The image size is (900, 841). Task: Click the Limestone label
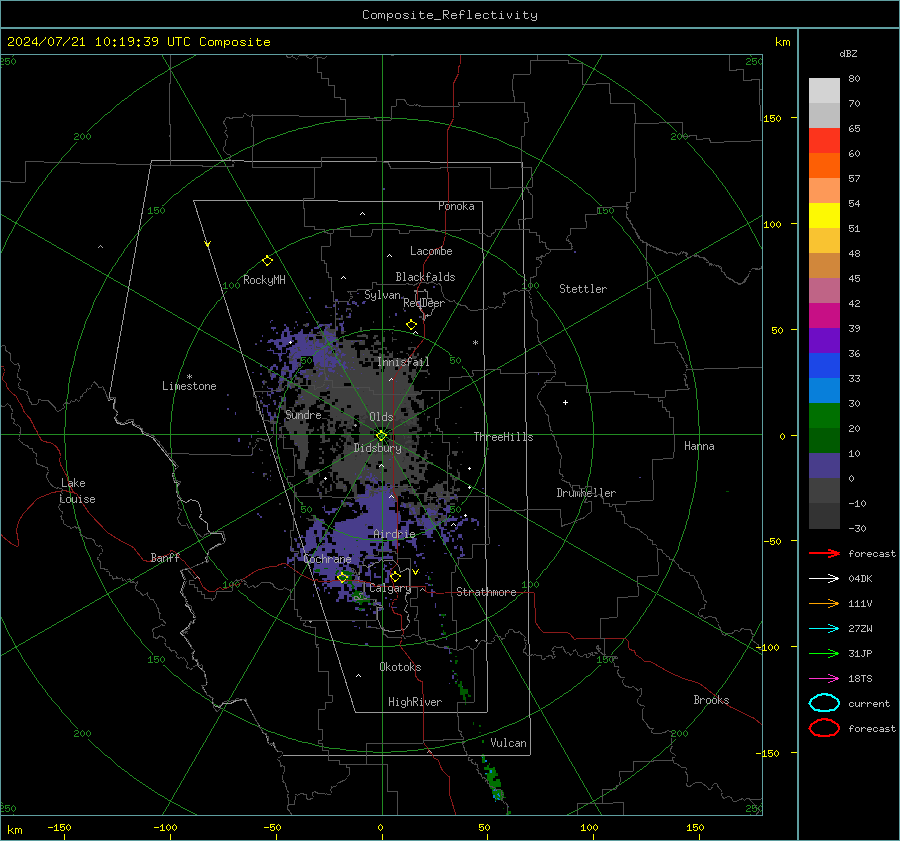point(189,386)
